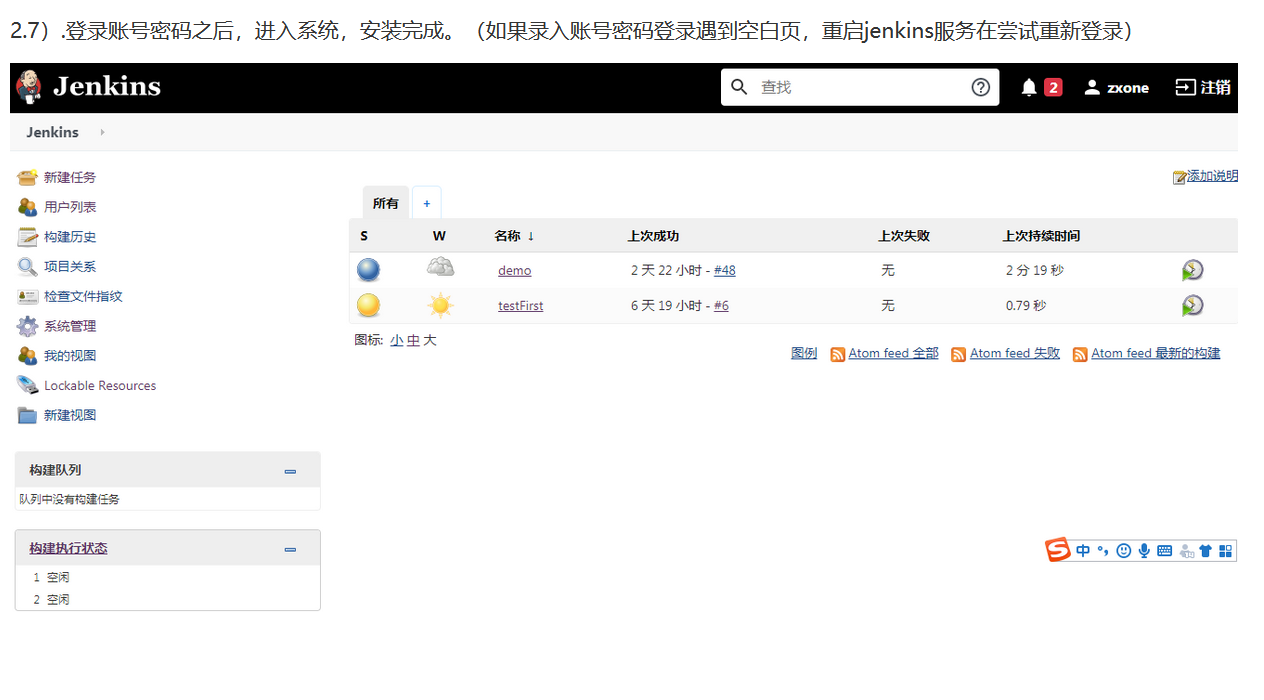Collapse the 构建队列 panel
The width and height of the screenshot is (1264, 700).
point(290,471)
